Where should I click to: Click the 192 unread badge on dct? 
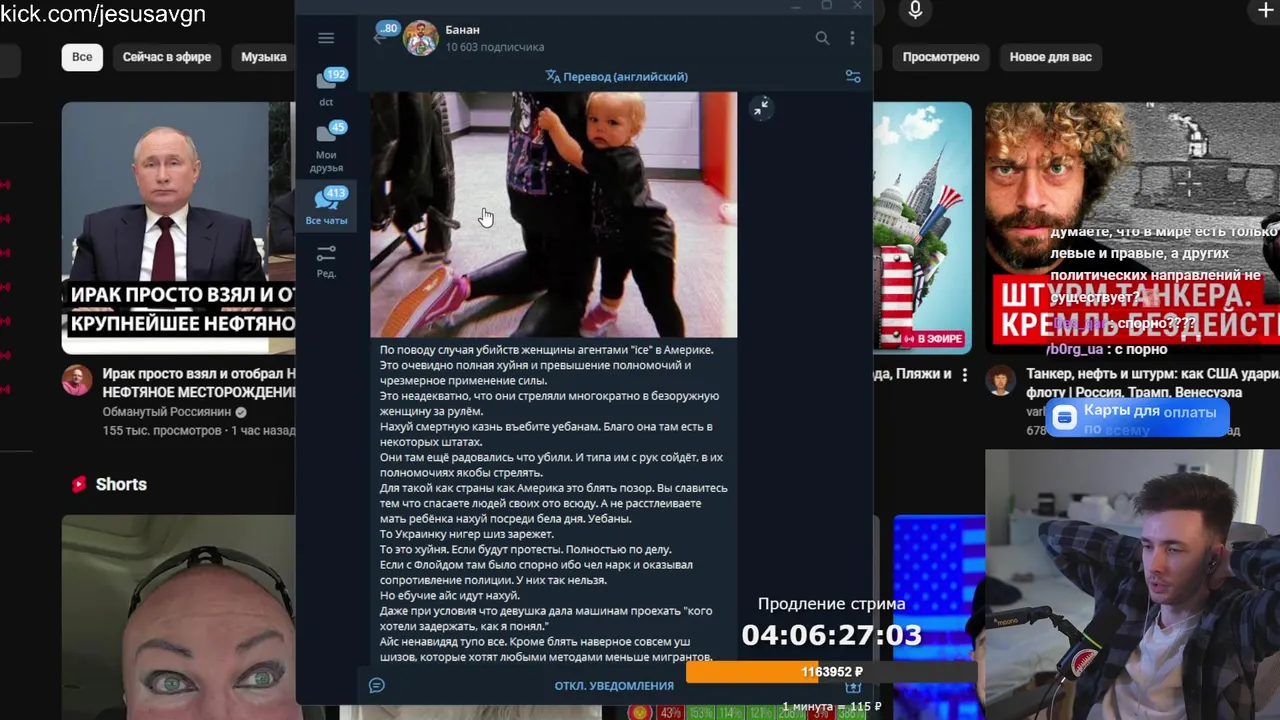pyautogui.click(x=335, y=74)
